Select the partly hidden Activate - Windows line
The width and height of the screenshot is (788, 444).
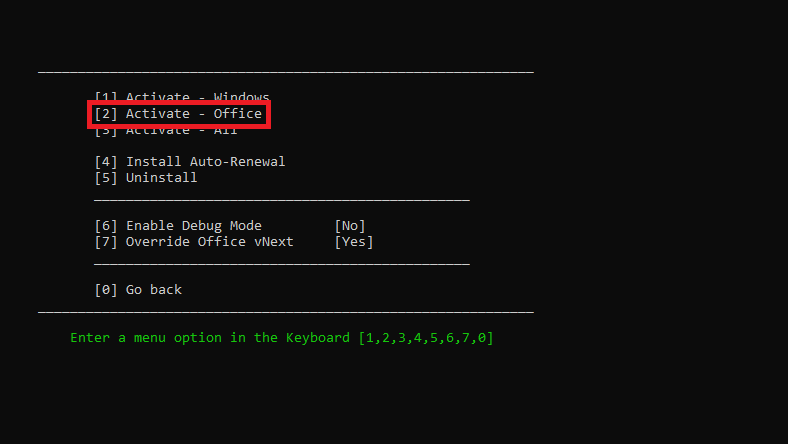click(x=182, y=96)
